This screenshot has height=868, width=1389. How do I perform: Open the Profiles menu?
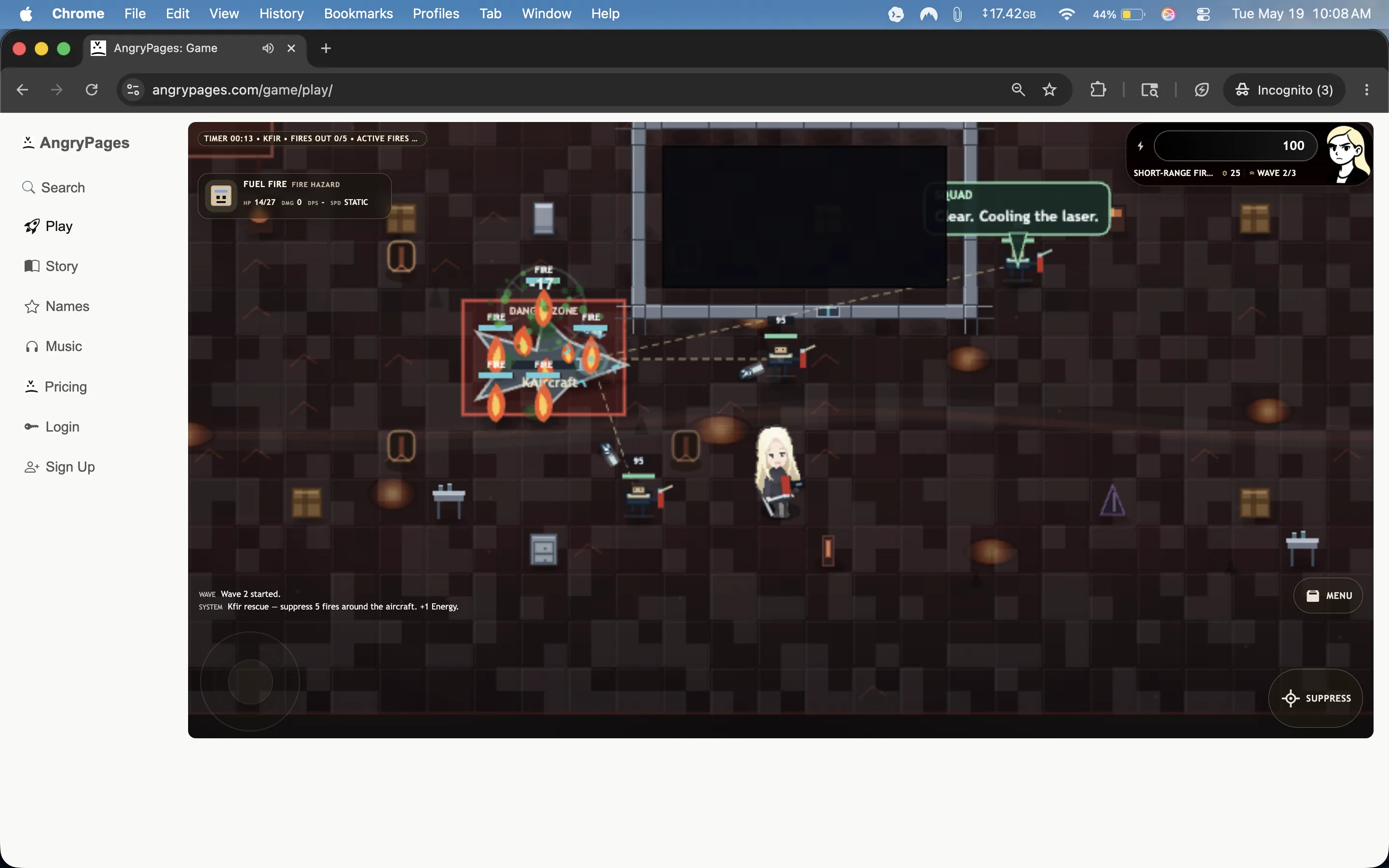pyautogui.click(x=436, y=13)
